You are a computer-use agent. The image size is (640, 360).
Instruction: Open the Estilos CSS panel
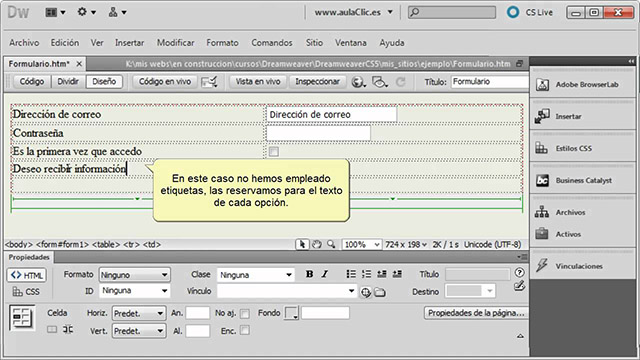coord(582,148)
